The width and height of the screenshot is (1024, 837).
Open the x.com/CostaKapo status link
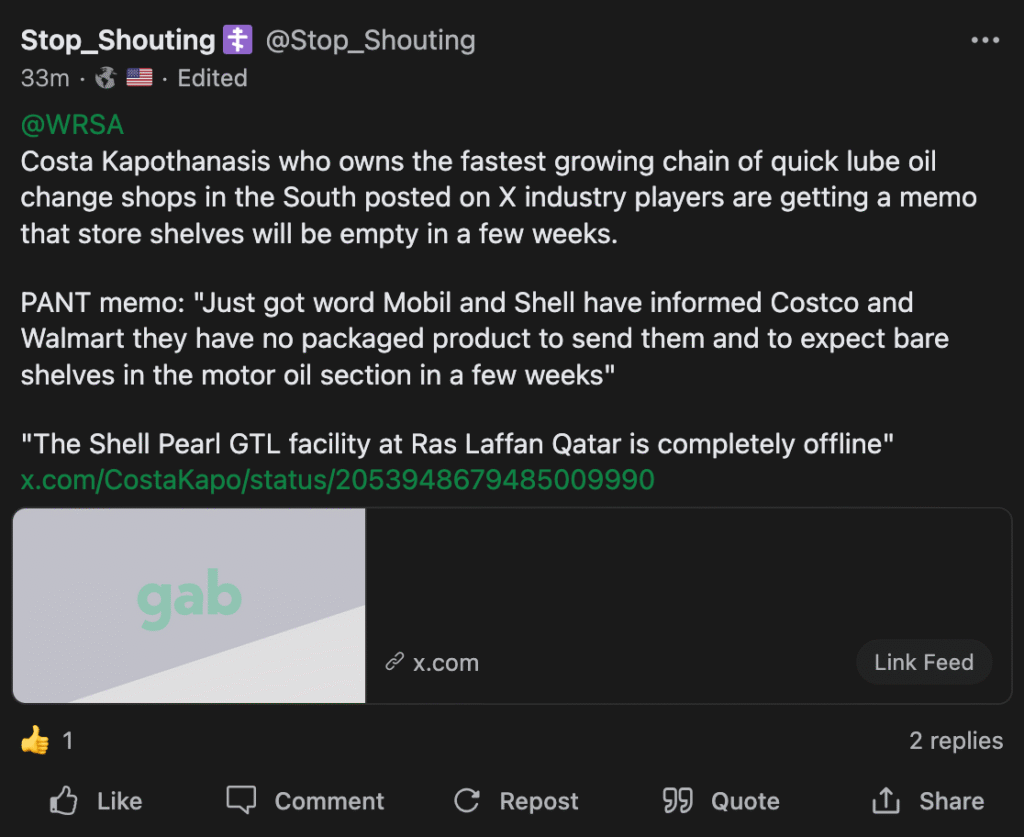[337, 480]
